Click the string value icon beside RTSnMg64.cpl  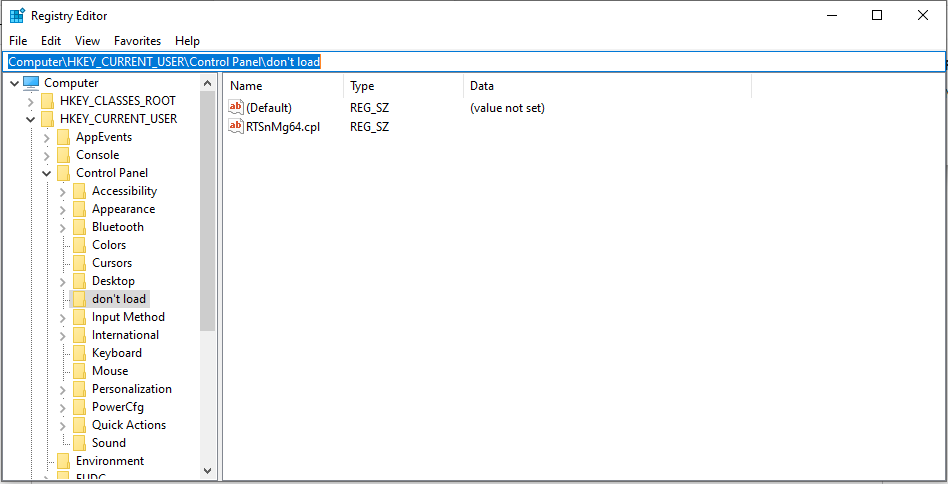click(236, 126)
